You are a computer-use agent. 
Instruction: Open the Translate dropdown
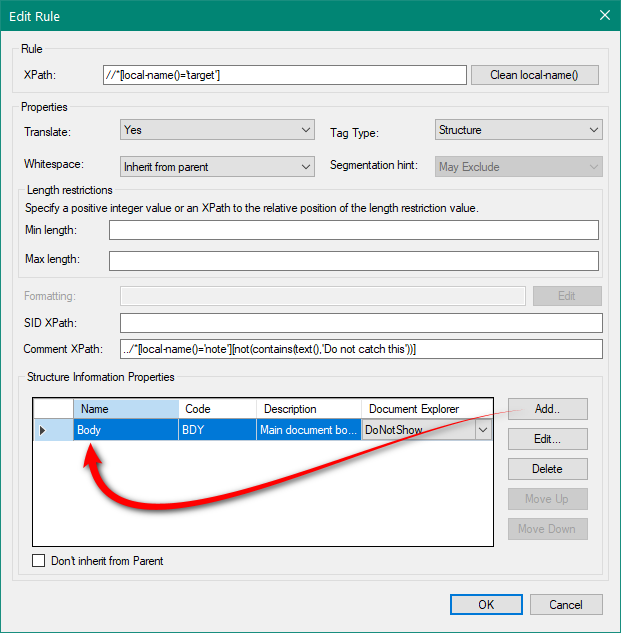pyautogui.click(x=217, y=130)
